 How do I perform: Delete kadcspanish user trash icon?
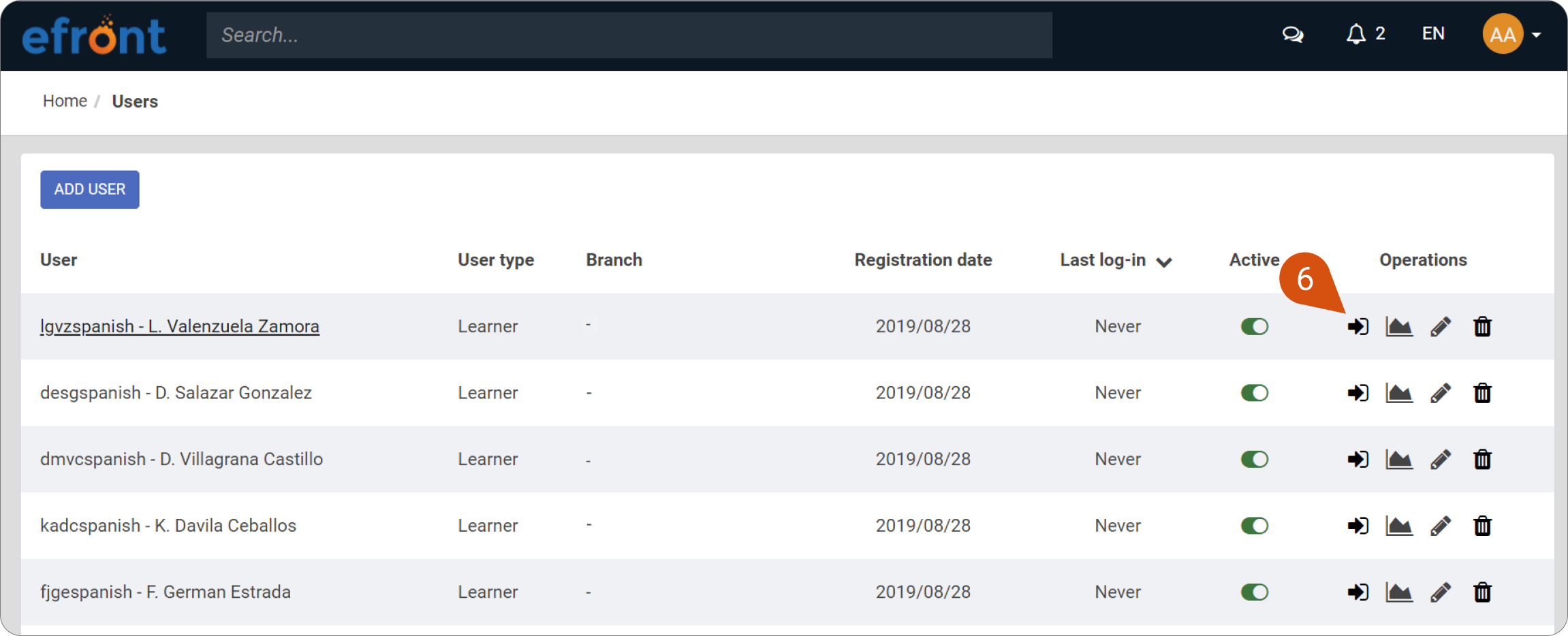point(1482,526)
